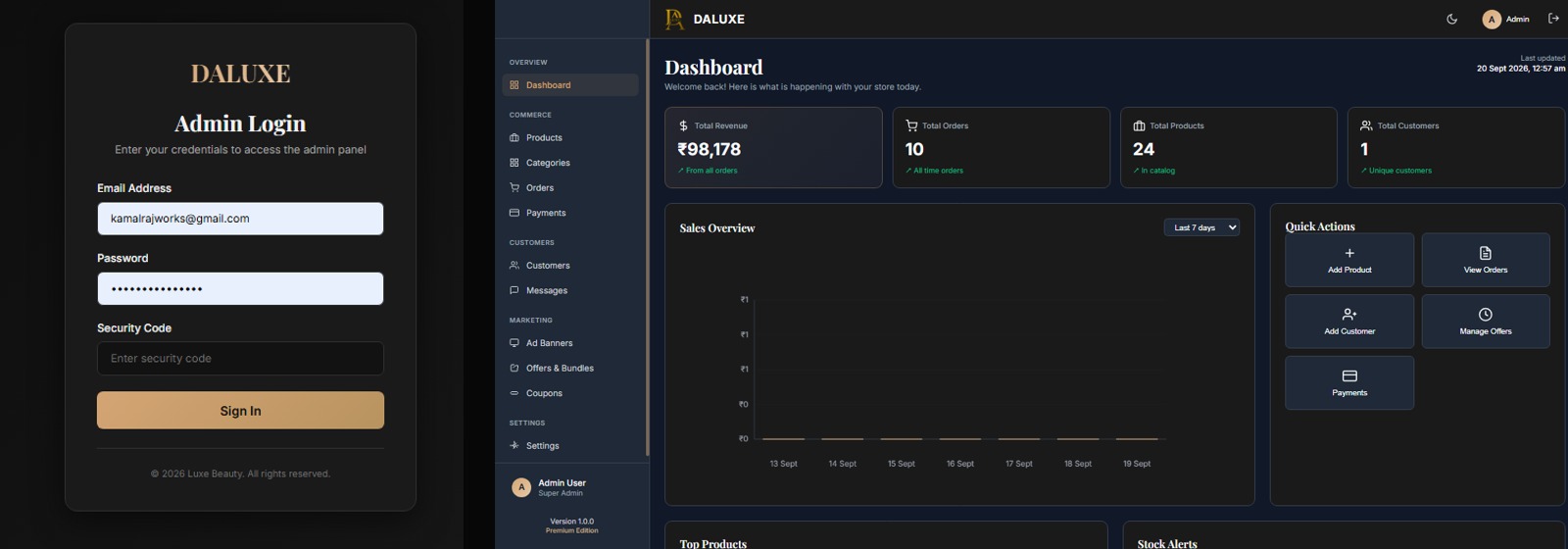Go to Customers in the sidebar
Viewport: 1568px width, 549px height.
570,266
